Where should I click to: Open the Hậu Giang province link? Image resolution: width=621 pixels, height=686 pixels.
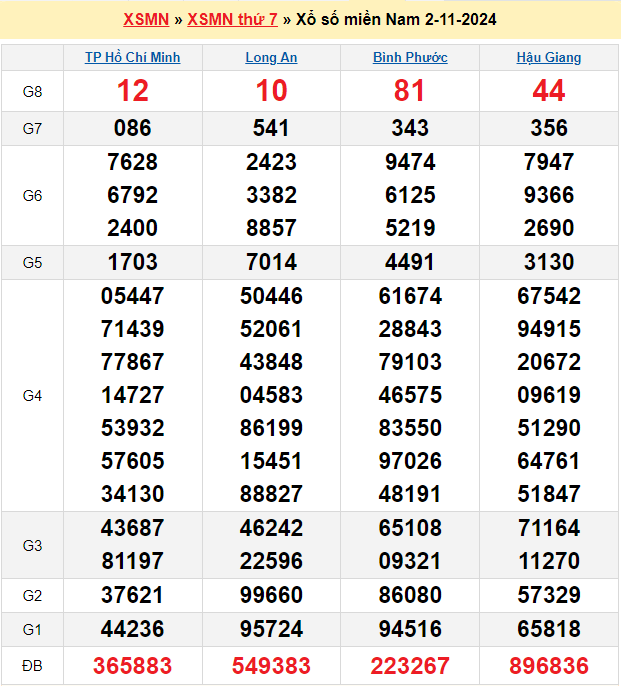coord(549,58)
